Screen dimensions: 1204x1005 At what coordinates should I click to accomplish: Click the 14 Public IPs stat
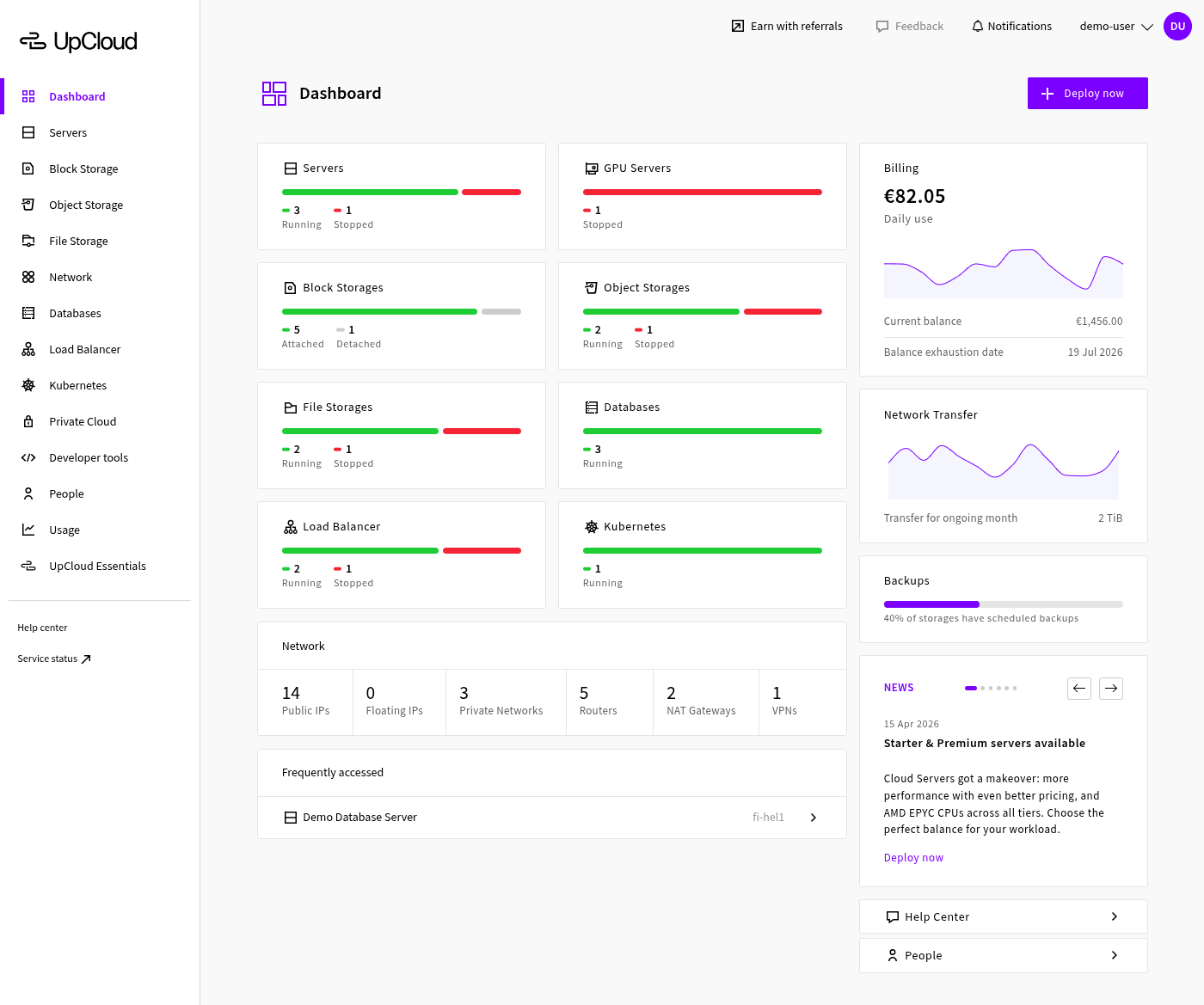coord(305,702)
